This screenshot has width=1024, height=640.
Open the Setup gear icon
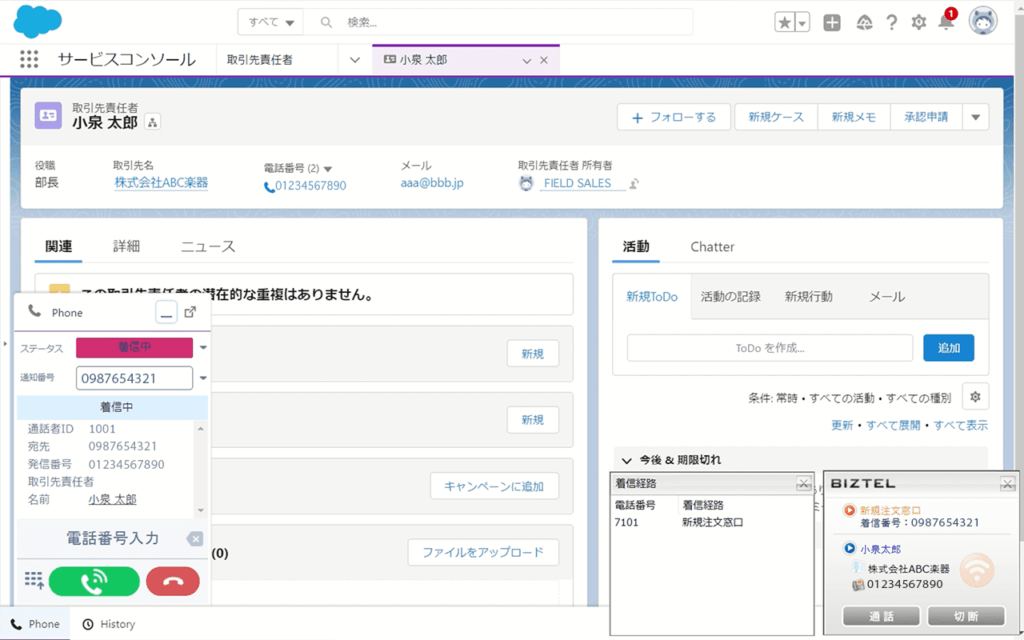[x=918, y=22]
